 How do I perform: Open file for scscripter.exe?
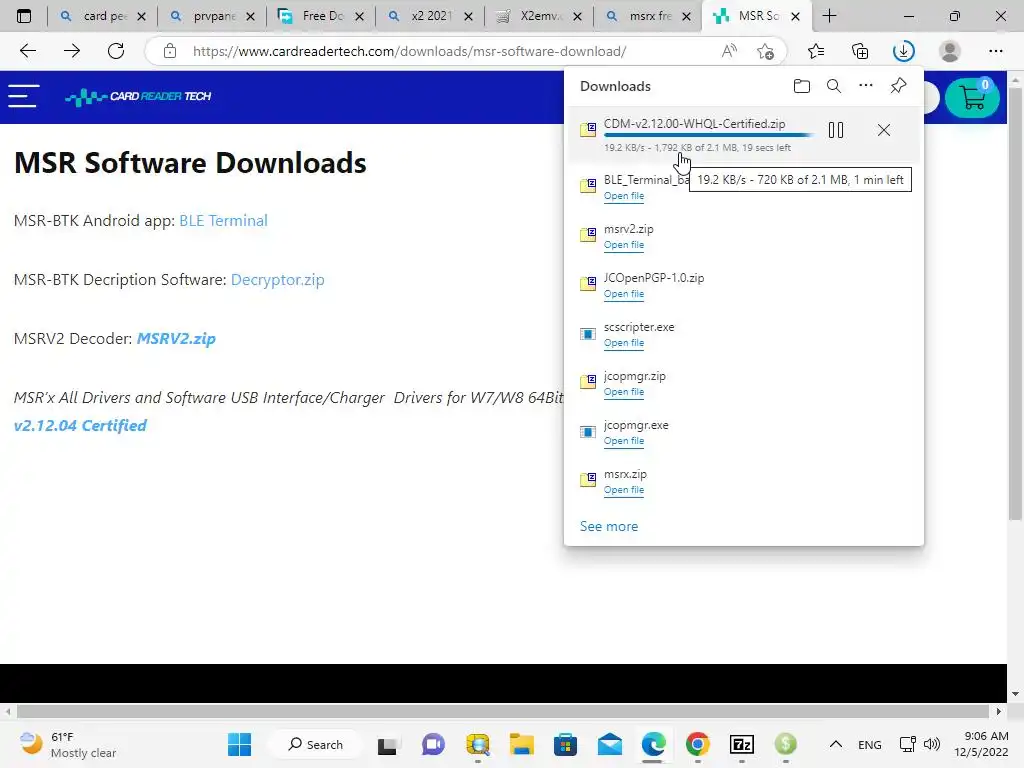624,343
